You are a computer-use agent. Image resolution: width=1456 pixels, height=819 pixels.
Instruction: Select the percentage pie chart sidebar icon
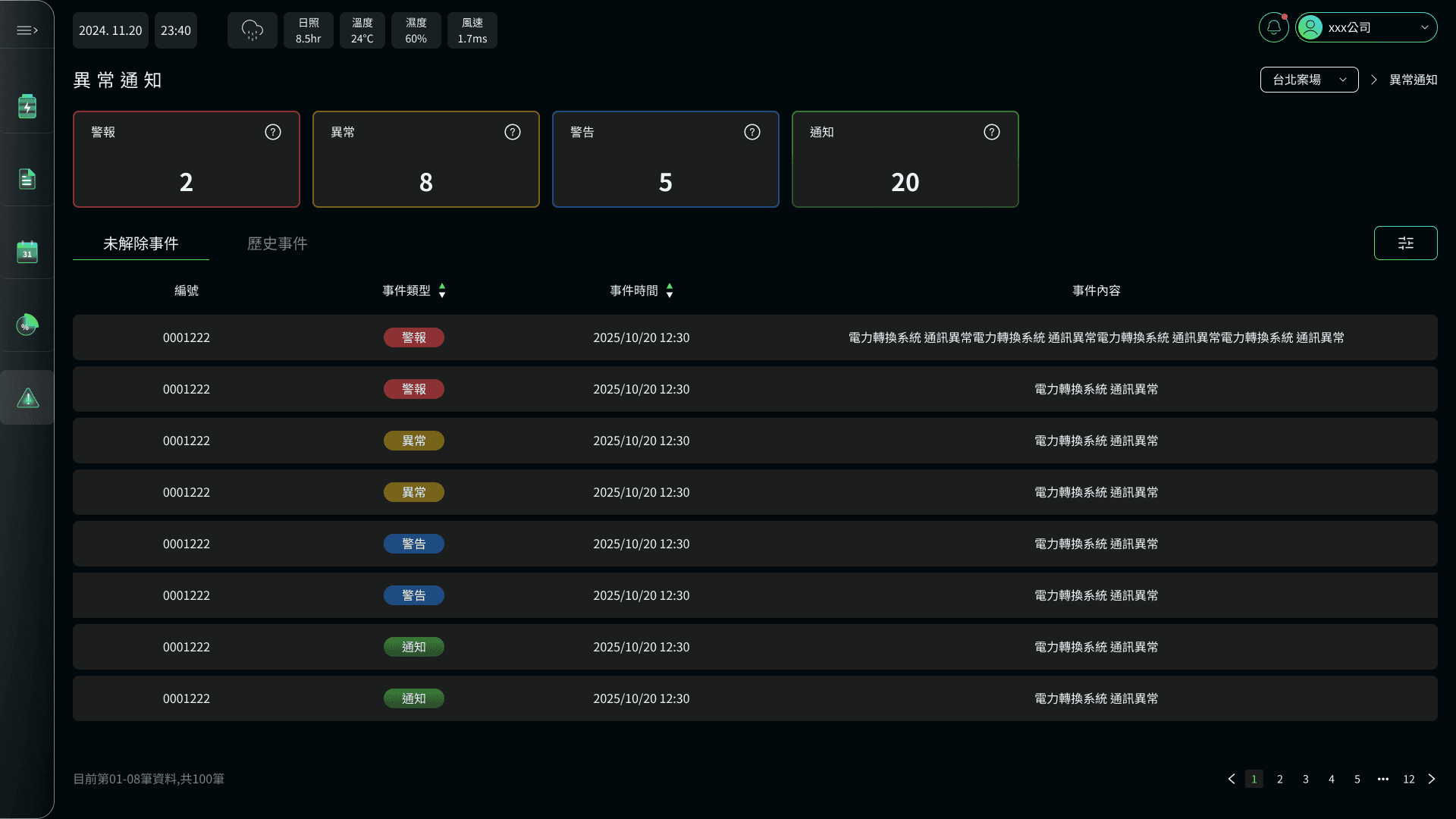click(x=27, y=325)
